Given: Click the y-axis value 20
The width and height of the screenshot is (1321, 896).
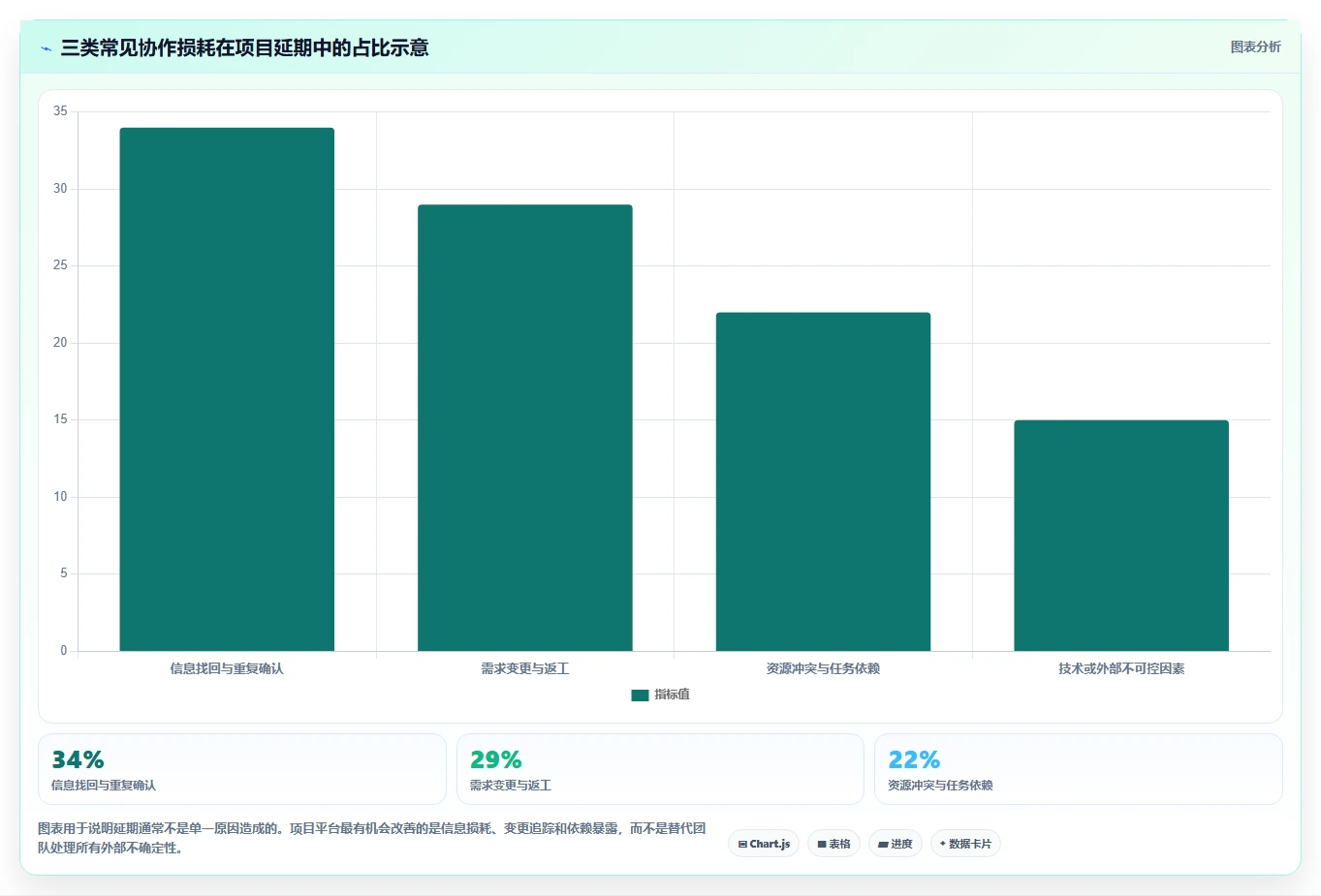Looking at the screenshot, I should [x=60, y=343].
